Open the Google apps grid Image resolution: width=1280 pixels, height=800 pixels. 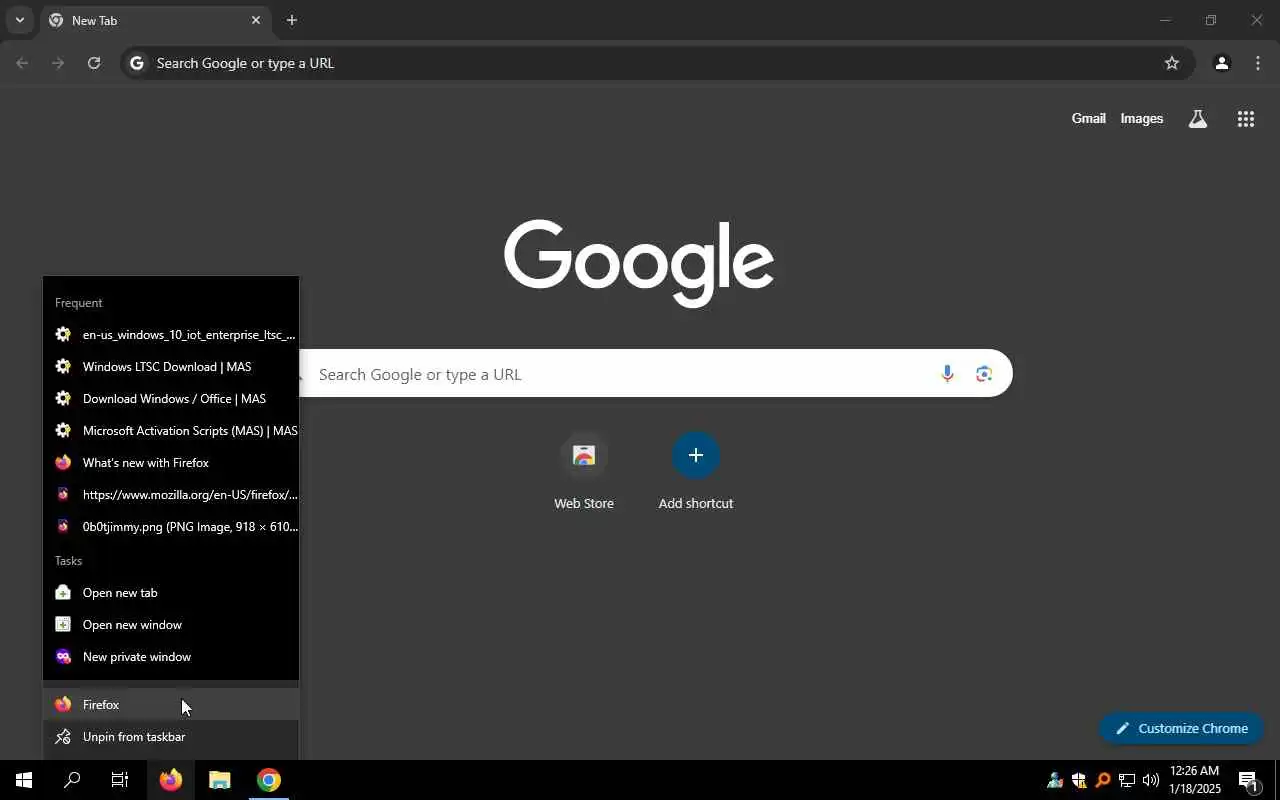tap(1245, 119)
